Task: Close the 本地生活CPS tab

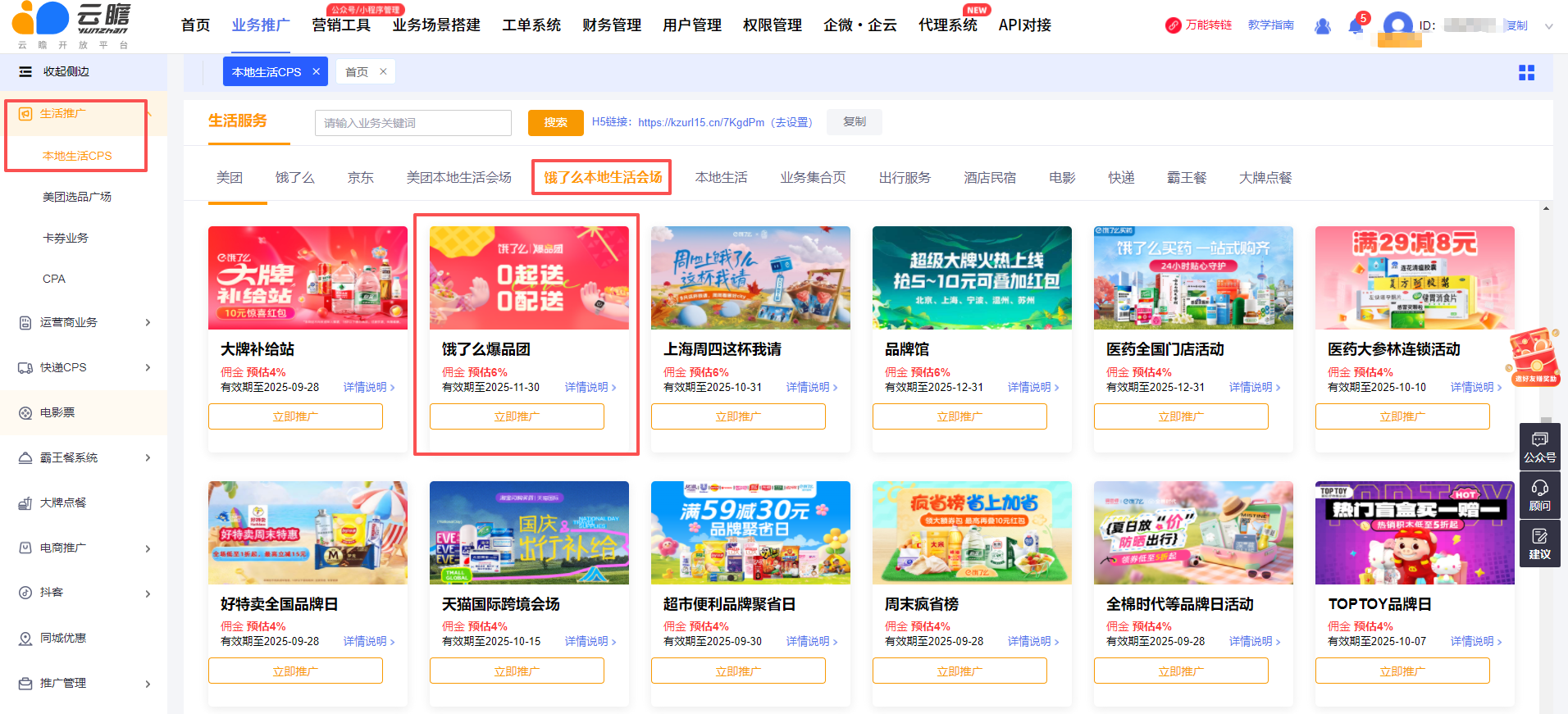Action: point(316,72)
